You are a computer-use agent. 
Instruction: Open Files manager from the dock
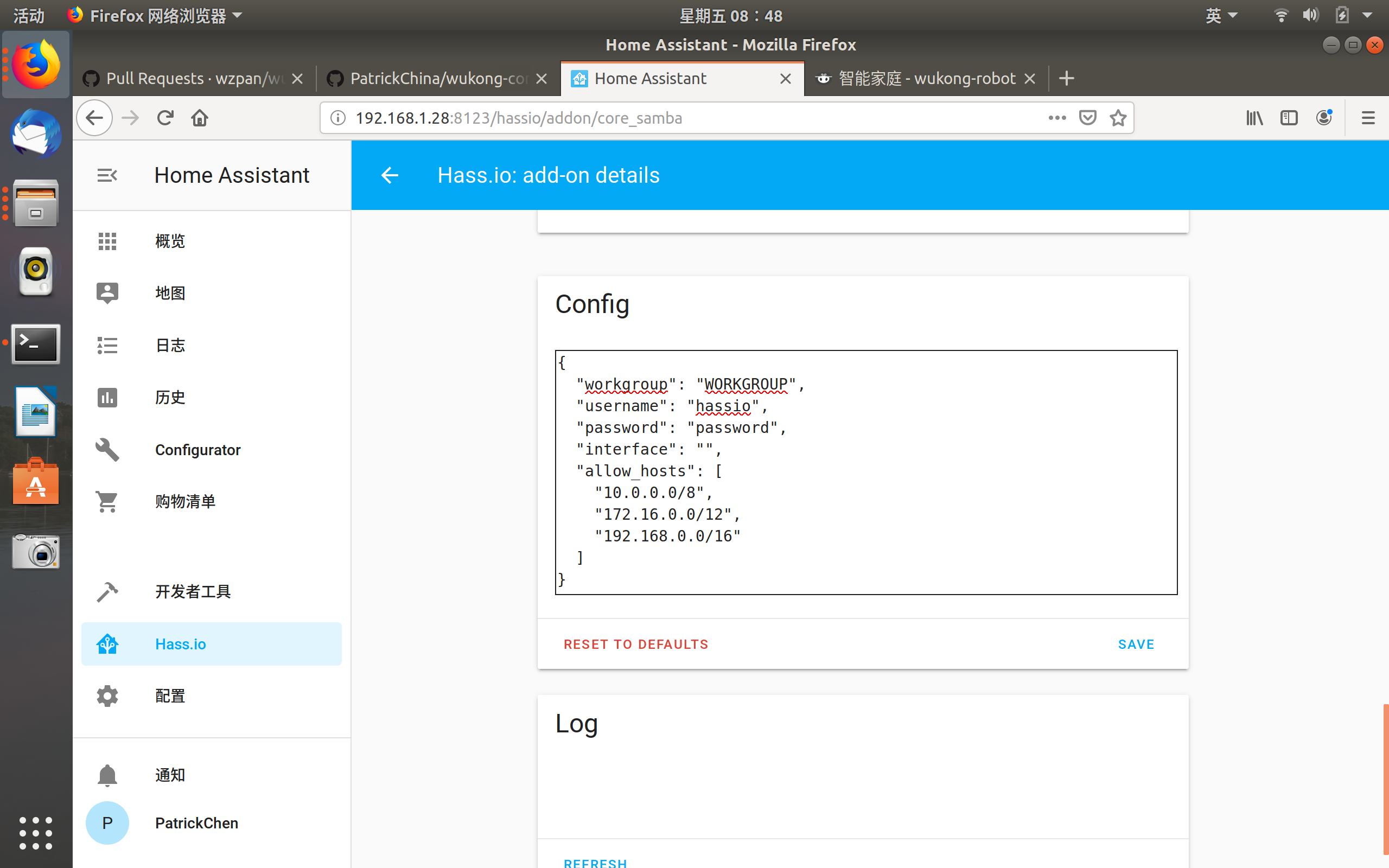point(36,203)
